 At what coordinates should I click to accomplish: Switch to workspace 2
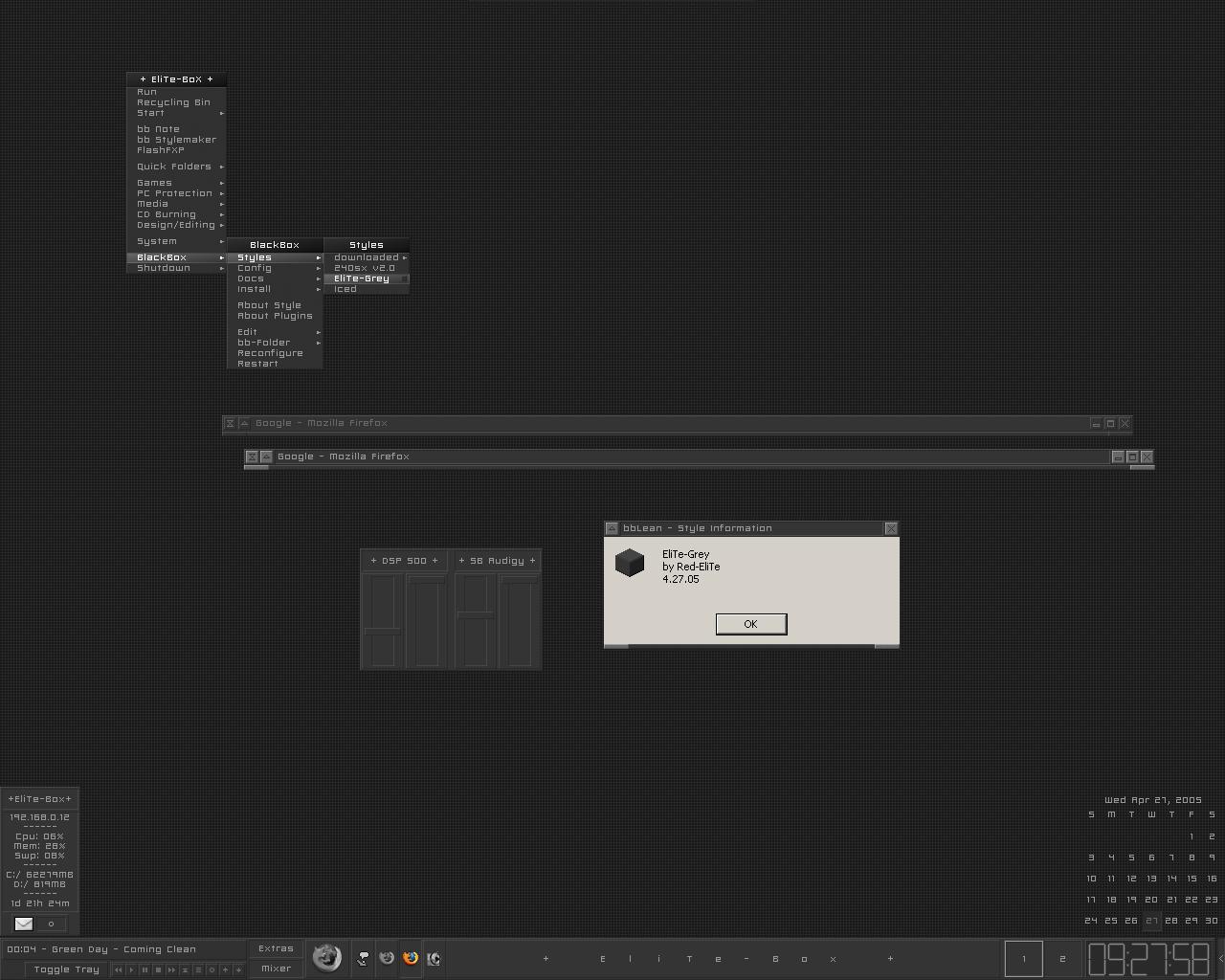[x=1061, y=959]
